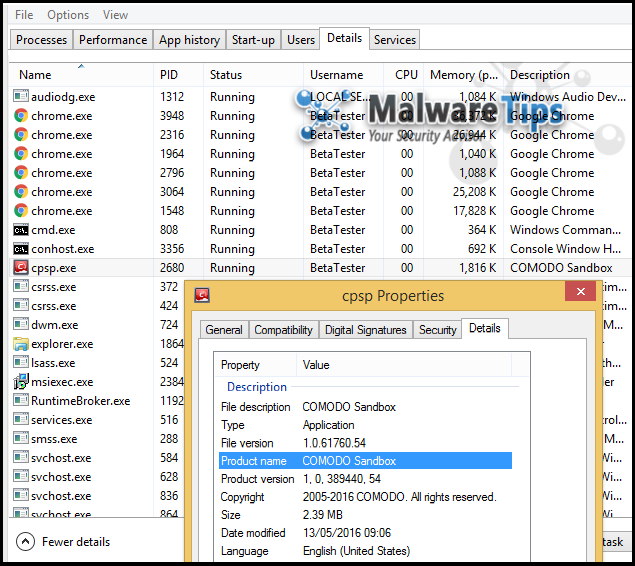The width and height of the screenshot is (635, 566).
Task: Click the smss.exe process icon
Action: 21,439
